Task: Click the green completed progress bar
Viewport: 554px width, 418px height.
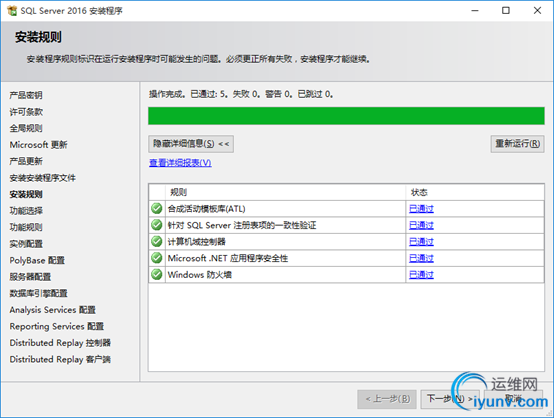Action: [346, 116]
